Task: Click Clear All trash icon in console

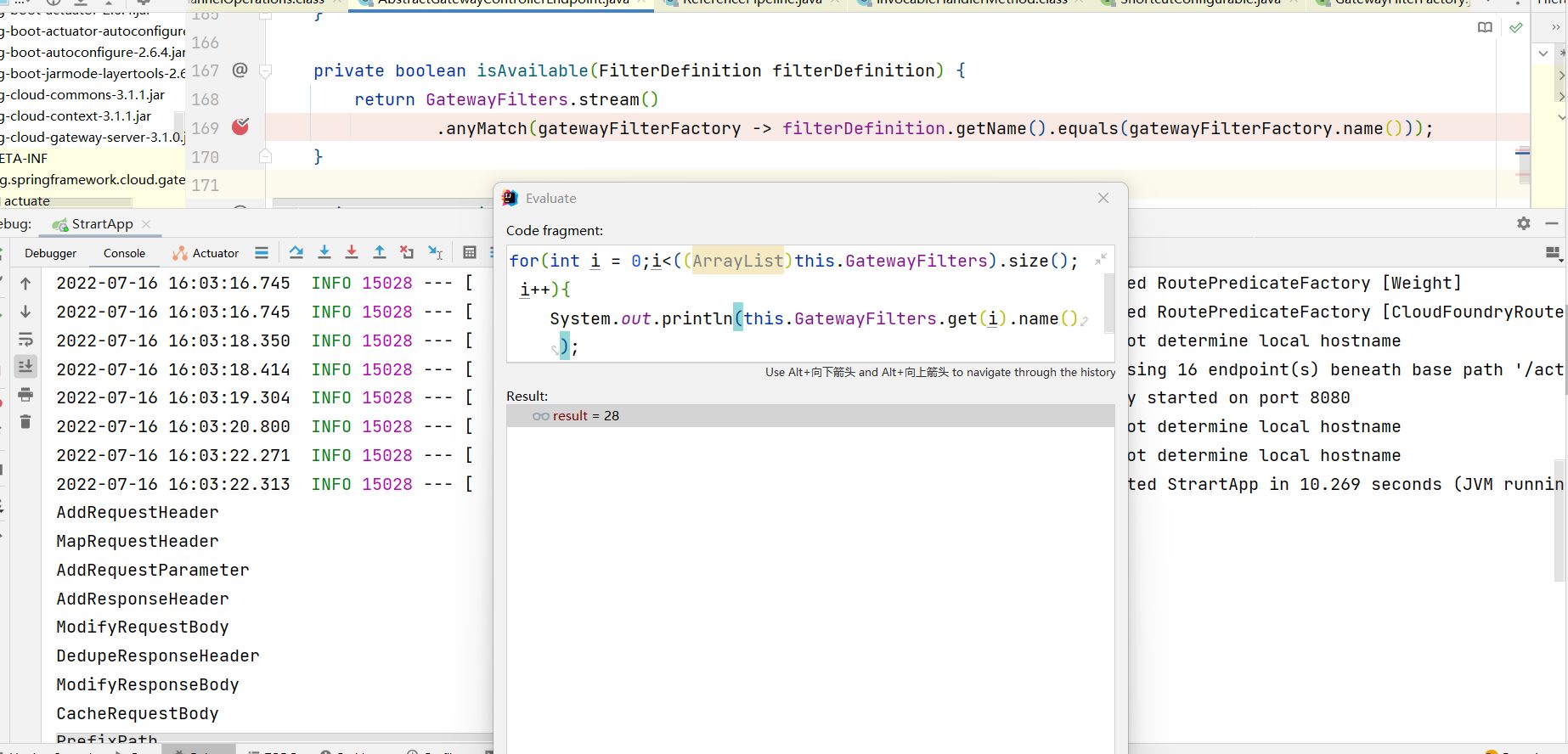Action: tap(25, 422)
